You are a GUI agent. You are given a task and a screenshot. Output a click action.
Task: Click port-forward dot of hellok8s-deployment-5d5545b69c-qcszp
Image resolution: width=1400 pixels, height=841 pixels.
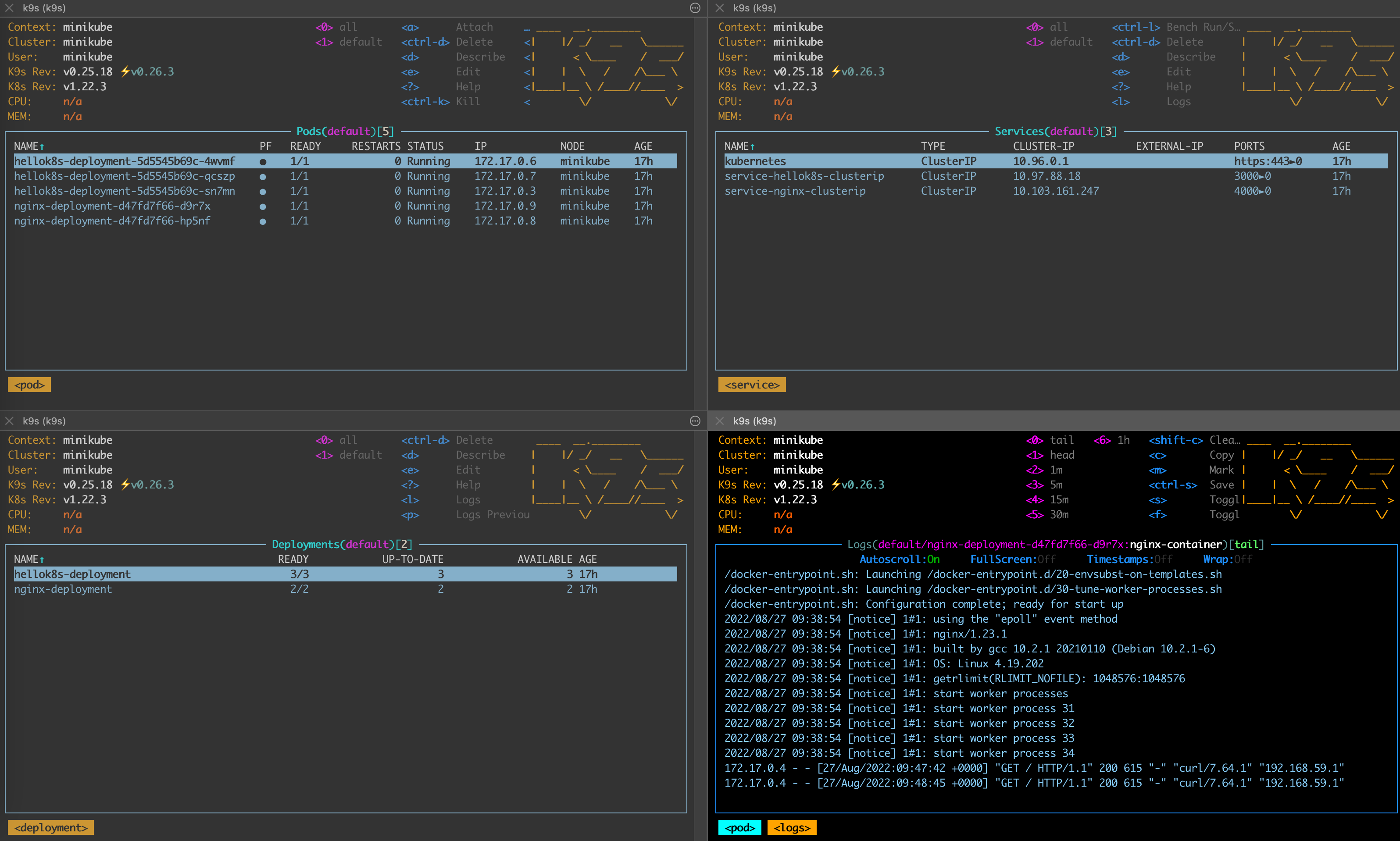(262, 177)
